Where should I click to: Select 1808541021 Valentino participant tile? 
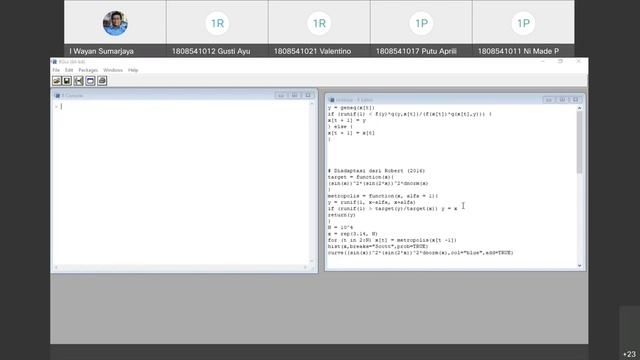pyautogui.click(x=319, y=28)
